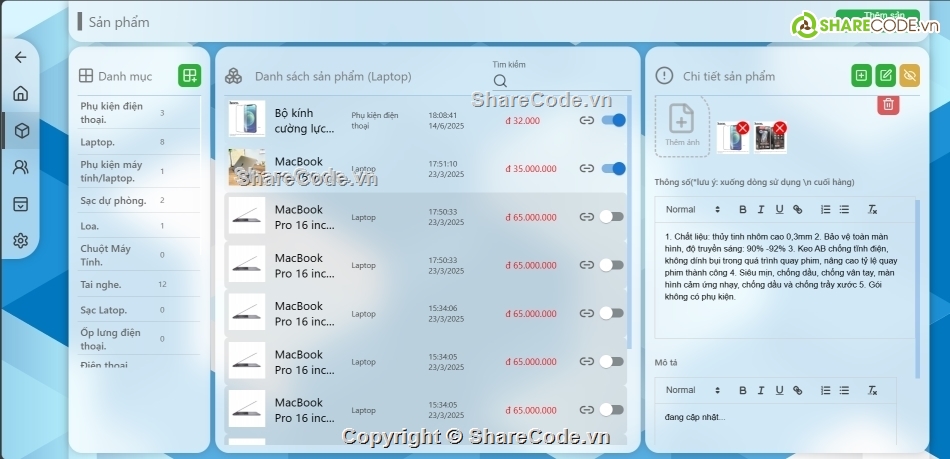Toggle italic in Thông số editor

click(760, 210)
